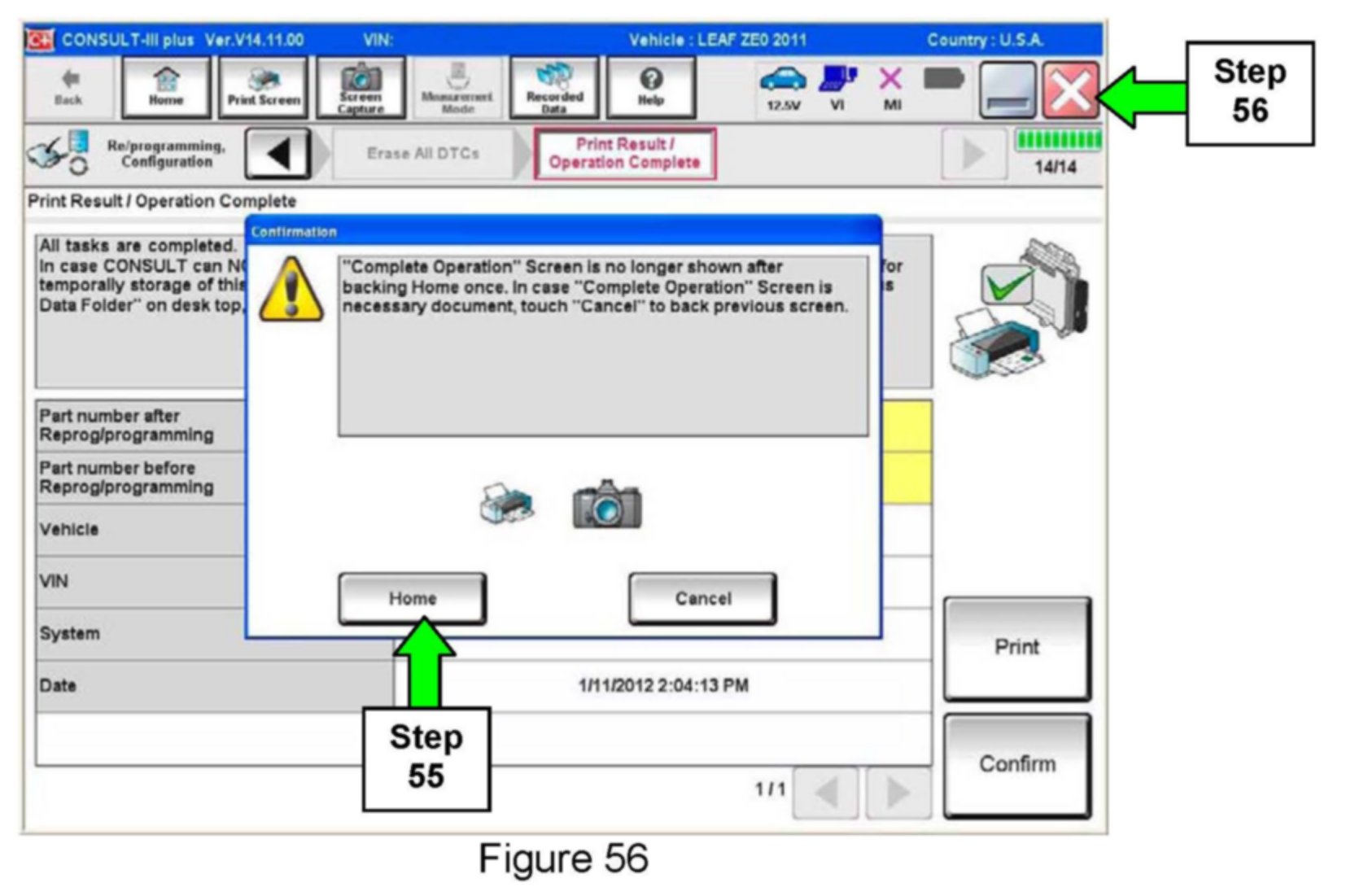
Task: Click the Print Screen toolbar icon
Action: point(263,88)
